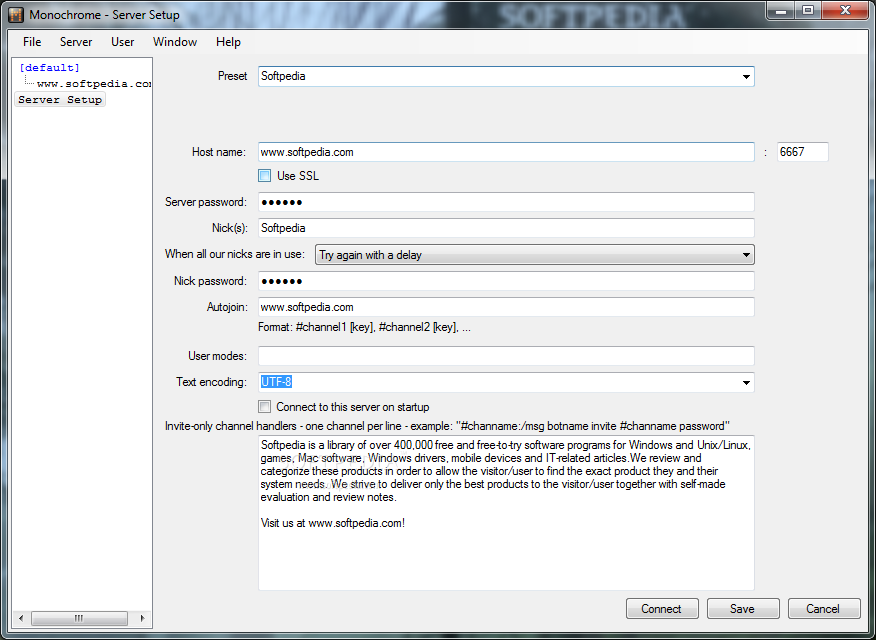The image size is (876, 640).
Task: Click the 'Text encoding:' label
Action: click(211, 382)
